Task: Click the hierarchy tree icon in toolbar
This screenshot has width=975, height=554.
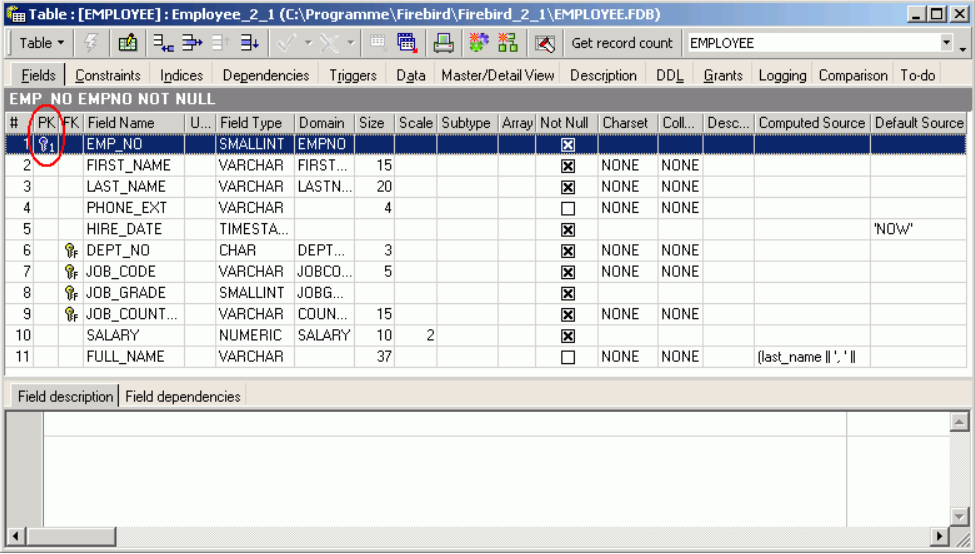Action: tap(507, 43)
